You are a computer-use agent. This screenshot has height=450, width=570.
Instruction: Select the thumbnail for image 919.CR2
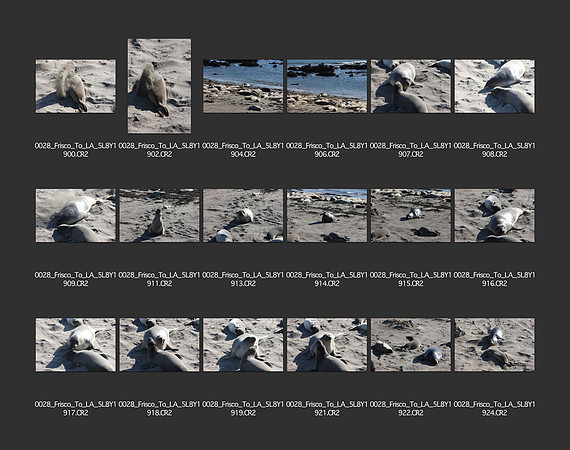(x=243, y=345)
